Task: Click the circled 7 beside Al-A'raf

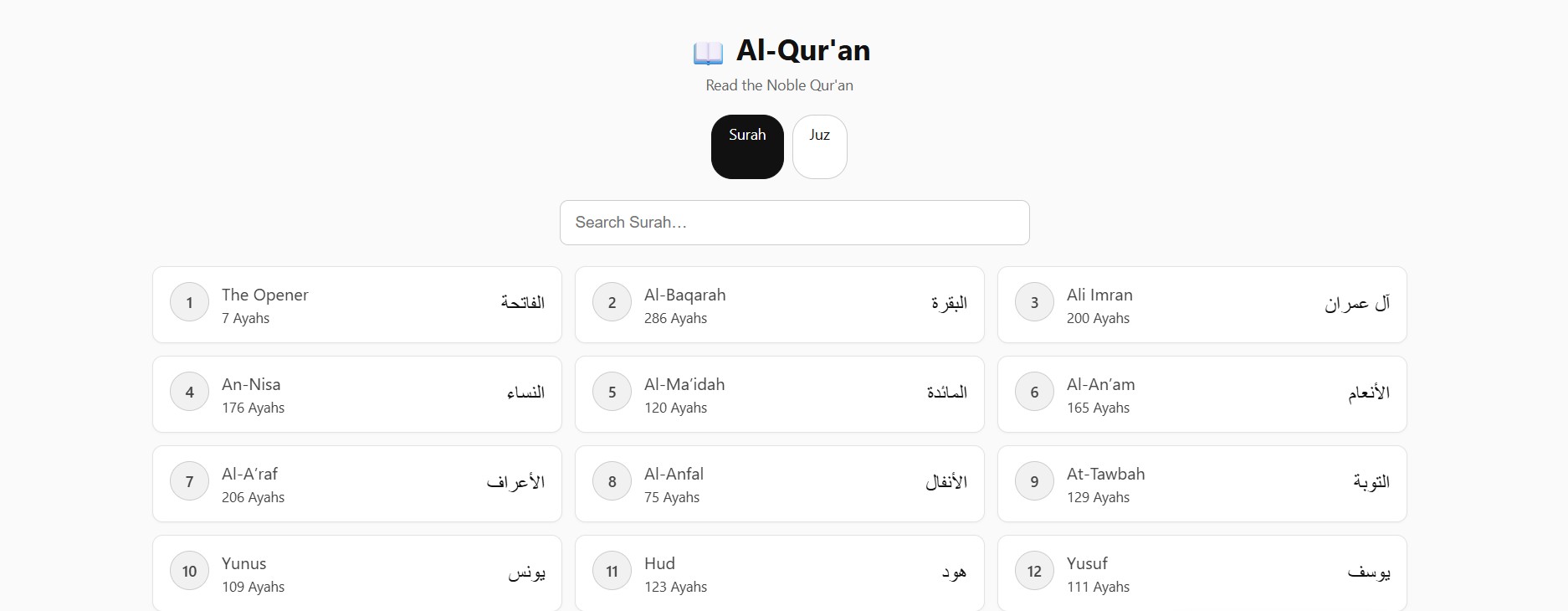Action: click(189, 481)
